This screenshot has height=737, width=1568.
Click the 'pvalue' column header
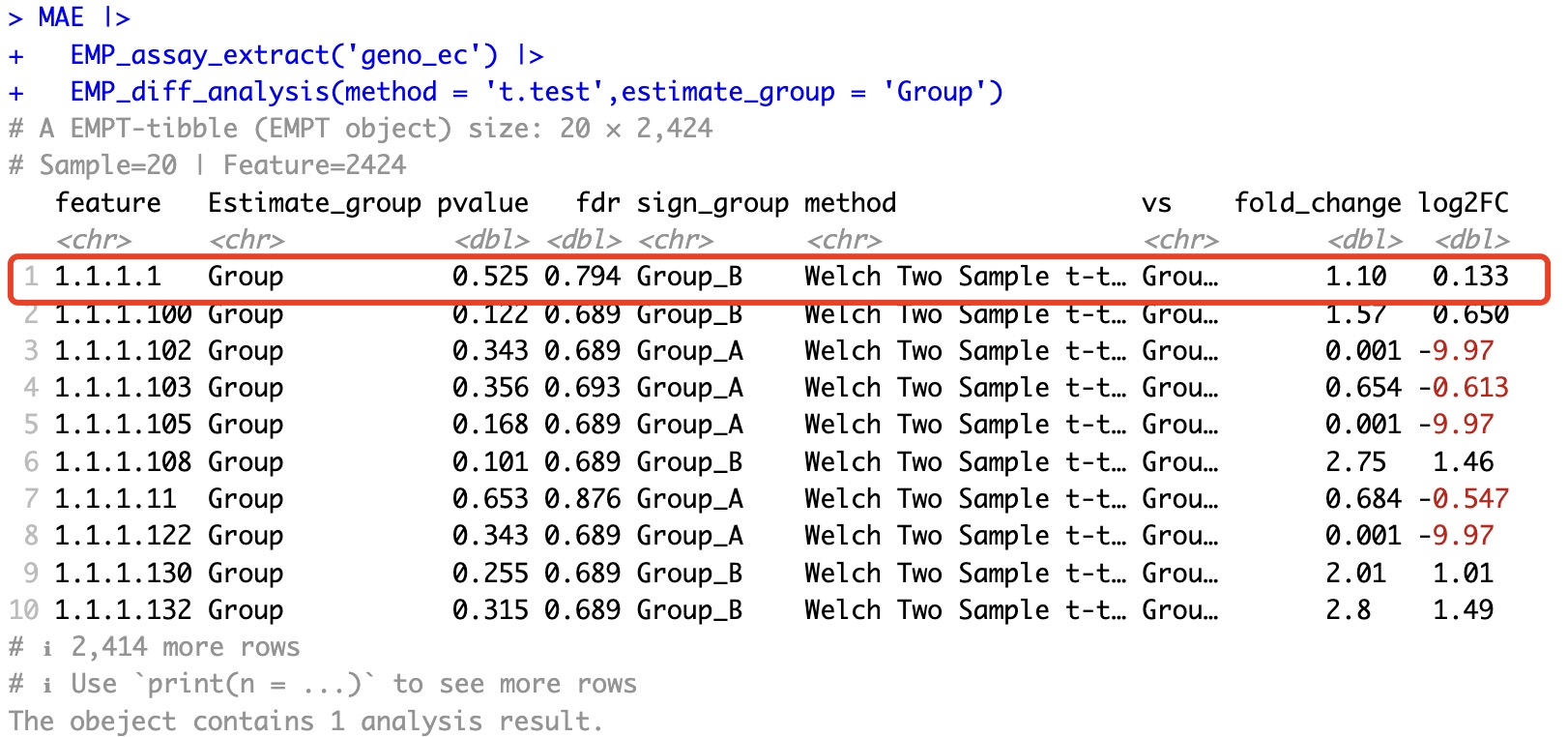pos(482,203)
